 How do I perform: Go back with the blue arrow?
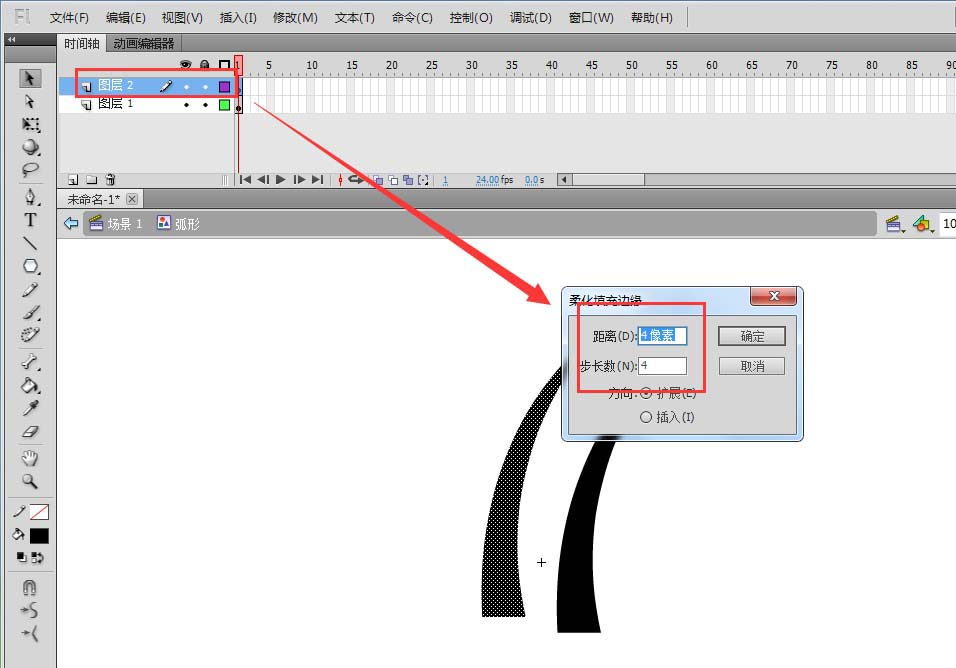coord(71,223)
